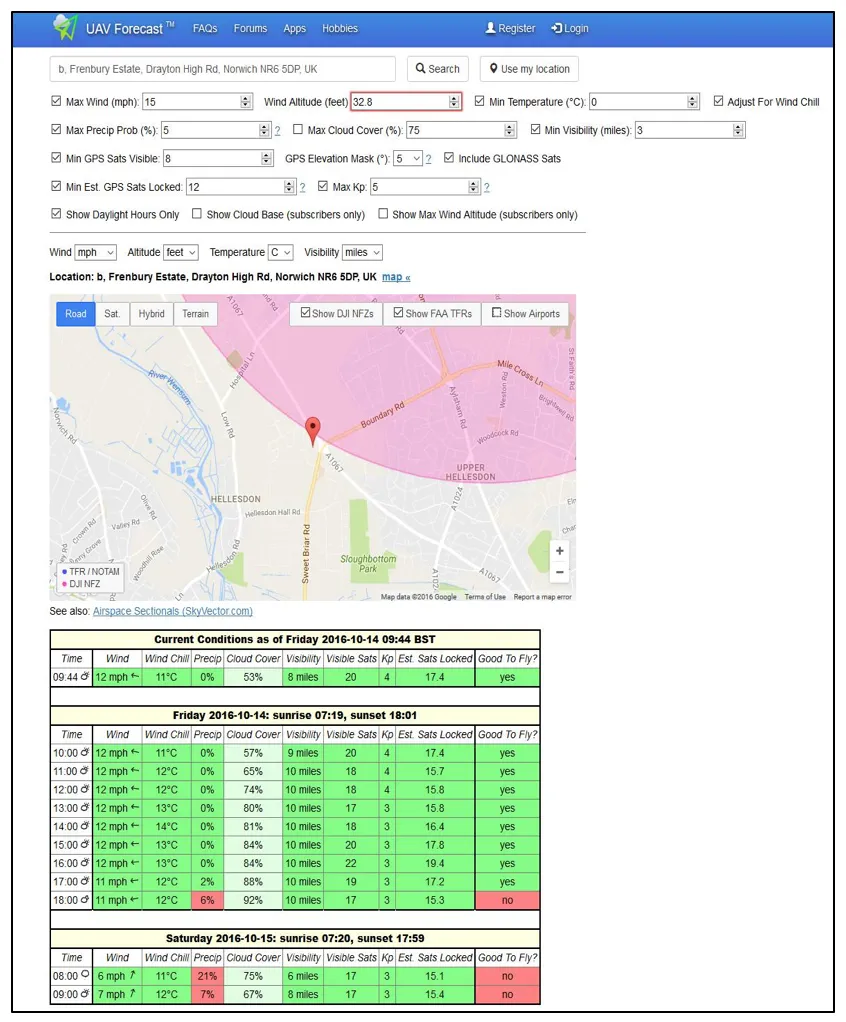This screenshot has width=846, height=1022.
Task: Enable the Max Cloud Cover checkbox
Action: click(x=298, y=129)
